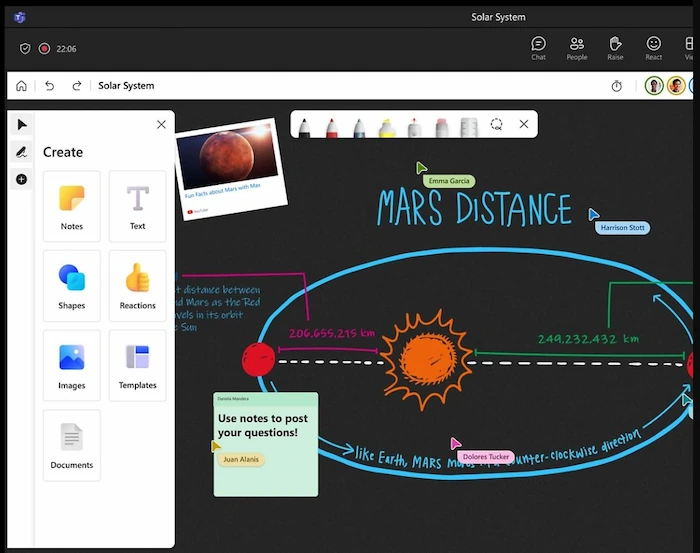700x553 pixels.
Task: Select the lasso select tool
Action: [496, 124]
